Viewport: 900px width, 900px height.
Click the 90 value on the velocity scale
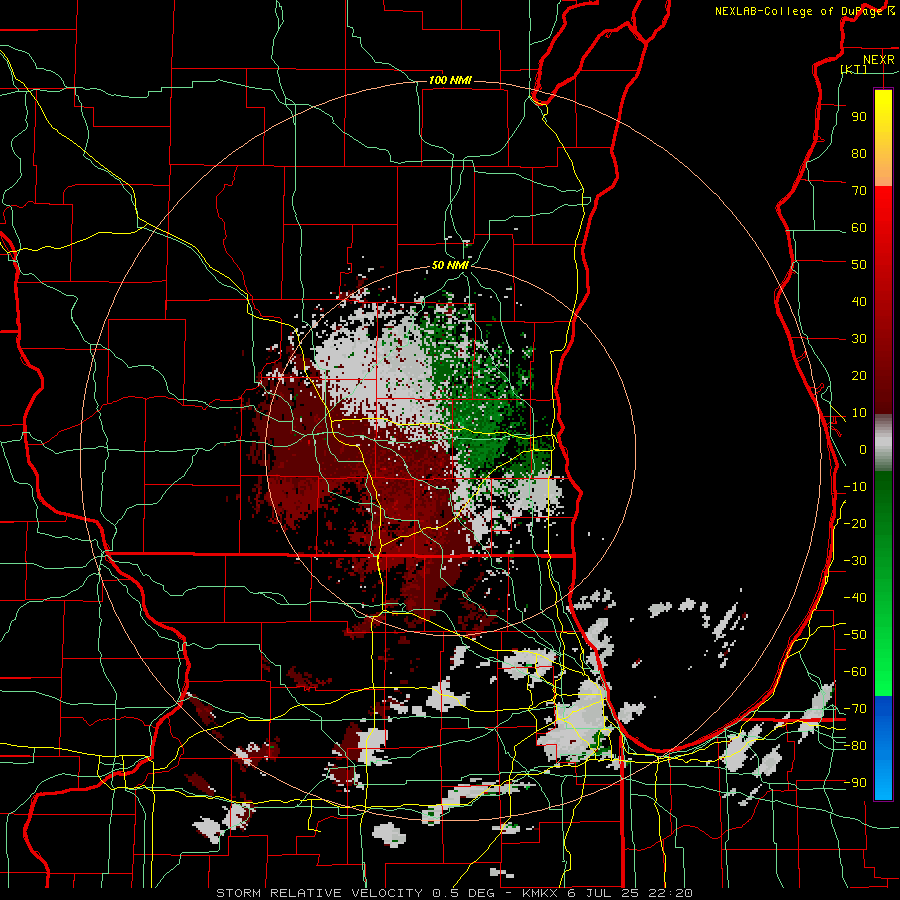pyautogui.click(x=859, y=117)
